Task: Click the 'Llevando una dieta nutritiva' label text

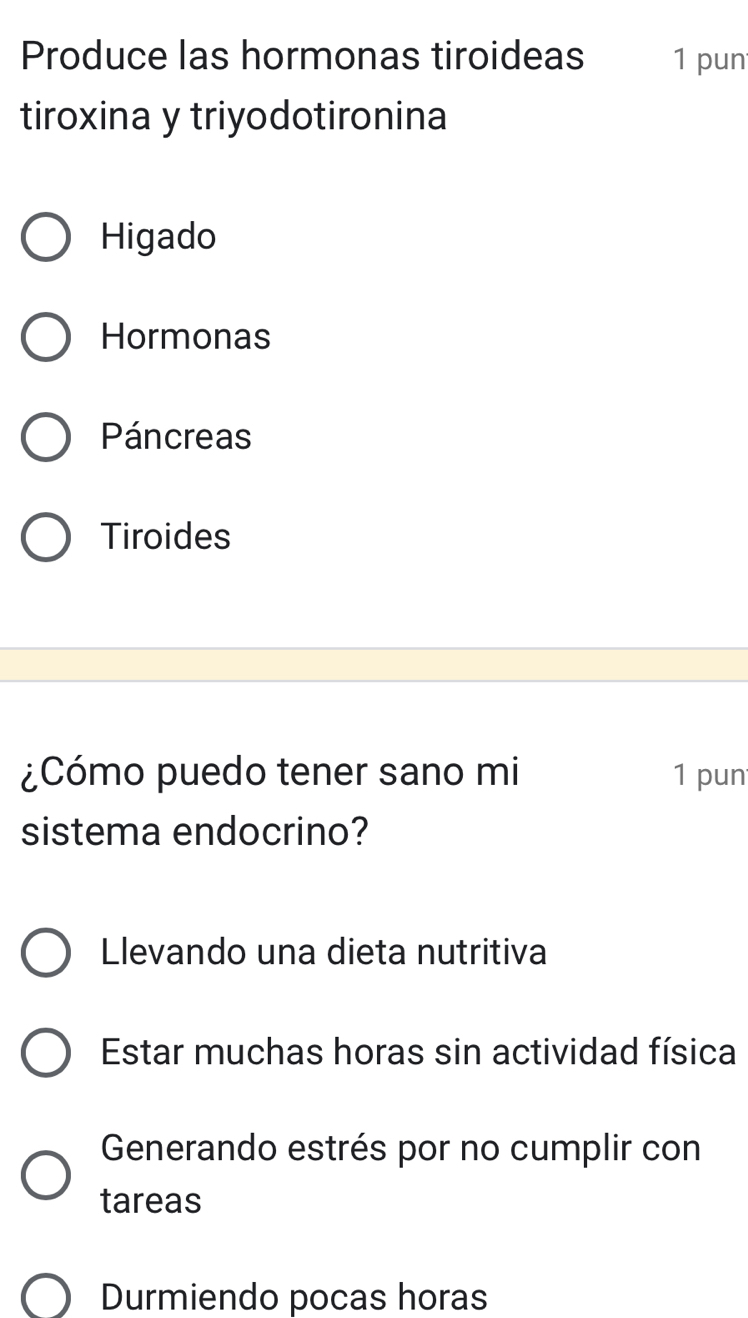Action: [x=324, y=952]
